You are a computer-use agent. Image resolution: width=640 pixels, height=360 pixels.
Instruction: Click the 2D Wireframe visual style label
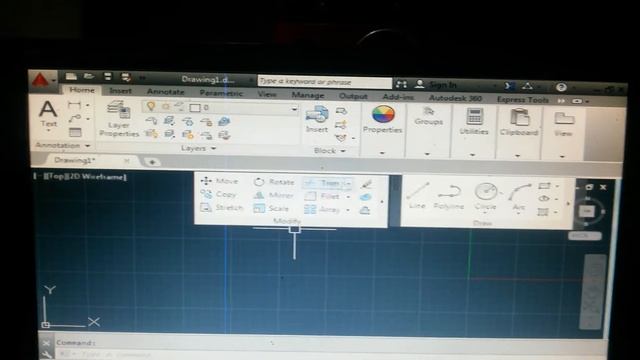97,177
